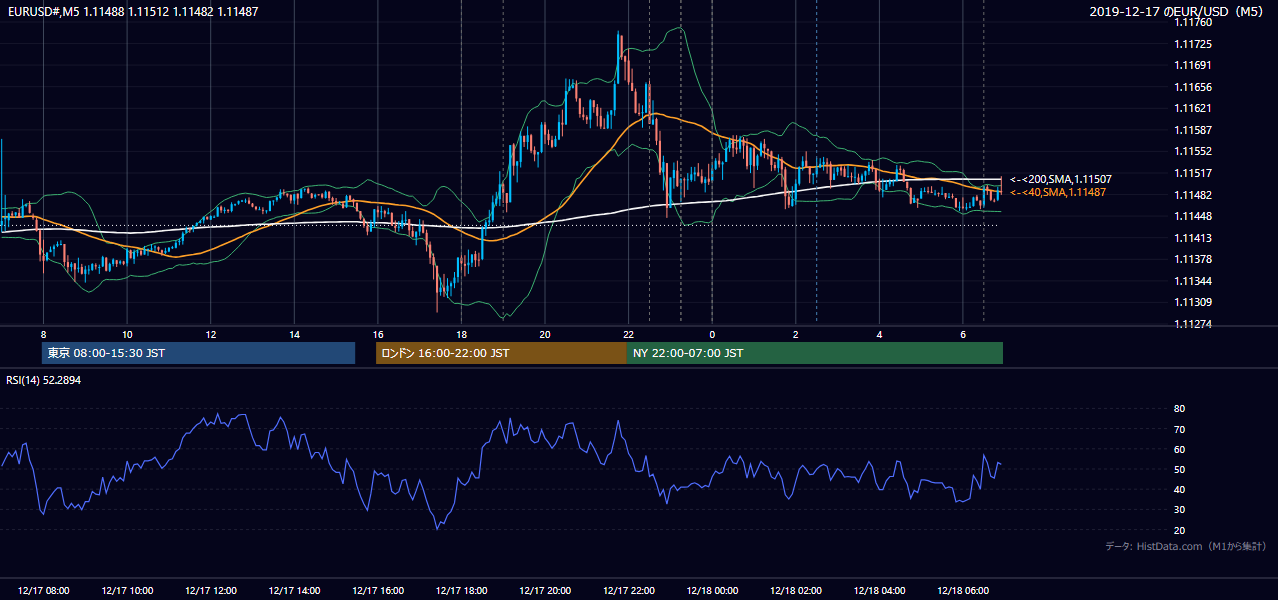Click the 1.11448 price axis label
This screenshot has width=1278, height=600.
[1192, 216]
